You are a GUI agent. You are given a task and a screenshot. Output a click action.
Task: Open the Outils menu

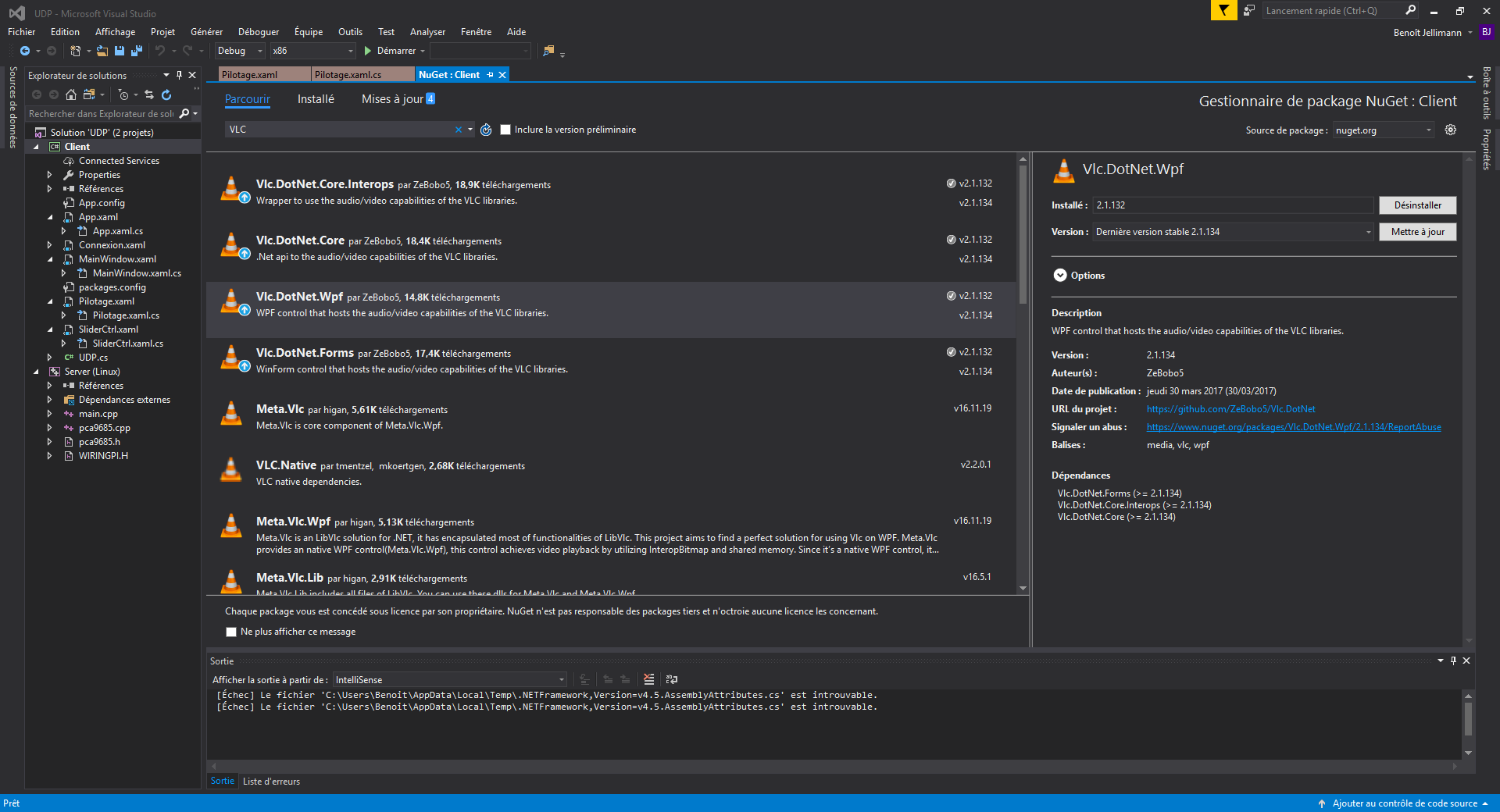coord(350,32)
